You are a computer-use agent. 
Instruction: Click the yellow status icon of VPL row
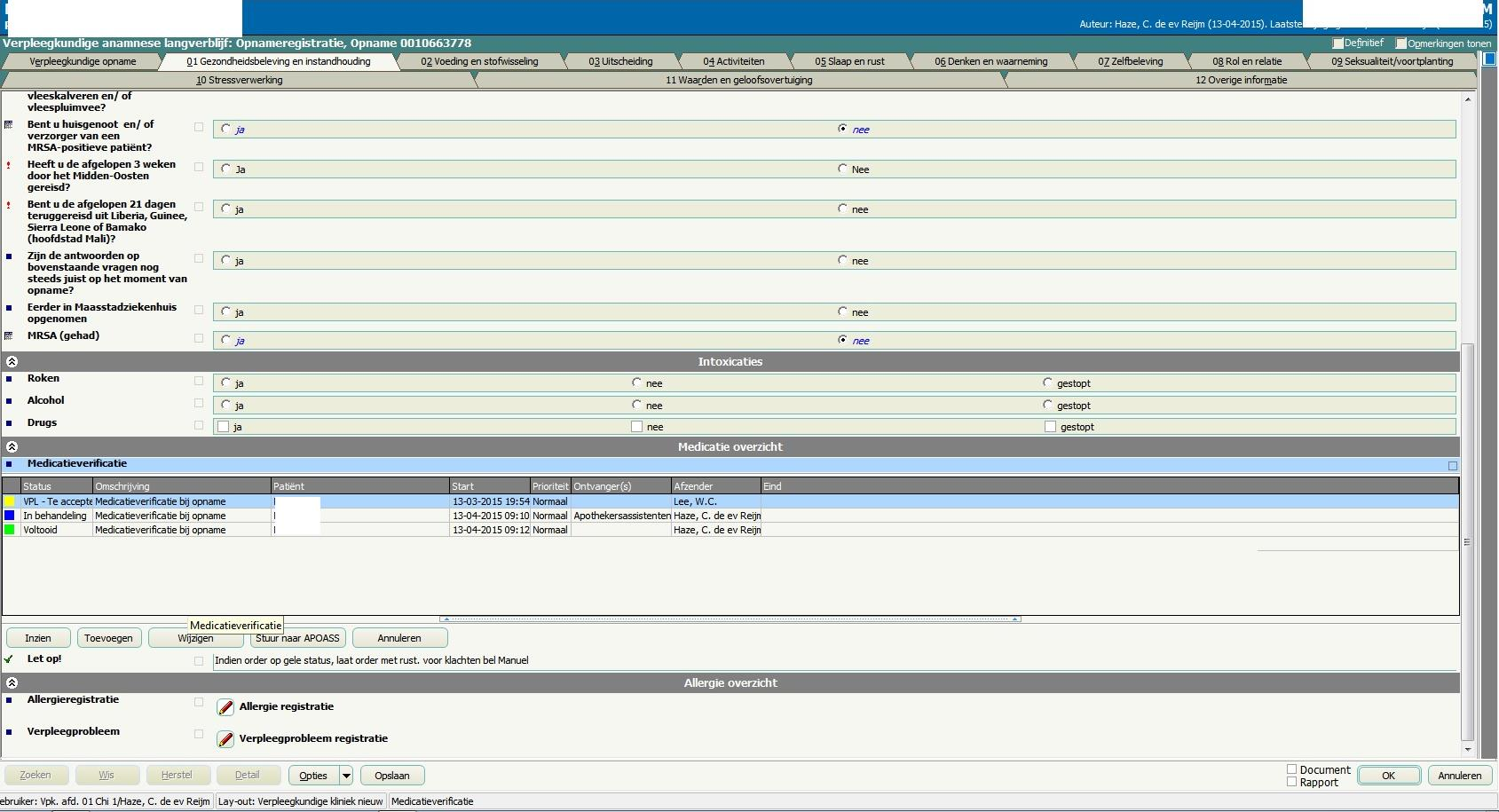[x=10, y=501]
